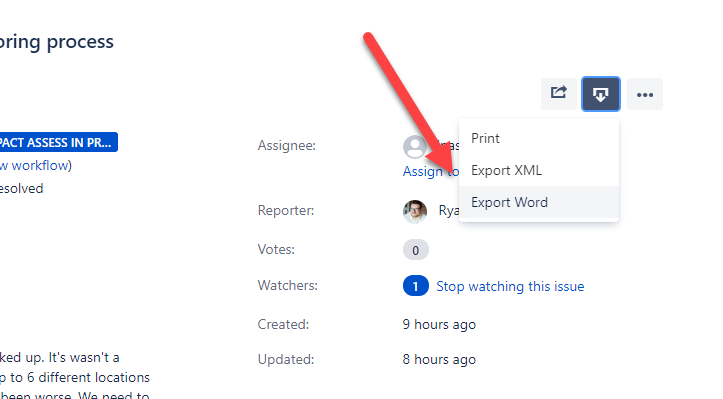Click the Stop watching this issue link
Viewport: 723px width, 399px height.
510,286
